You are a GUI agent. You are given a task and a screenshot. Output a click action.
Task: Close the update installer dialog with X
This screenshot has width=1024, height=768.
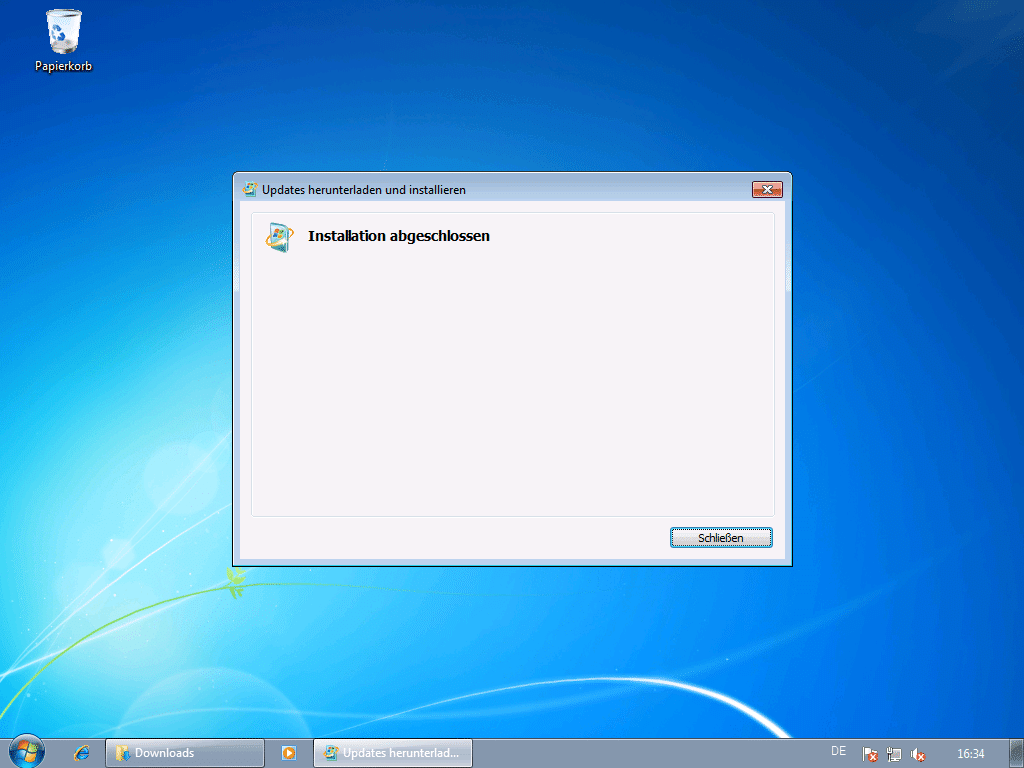[x=767, y=189]
